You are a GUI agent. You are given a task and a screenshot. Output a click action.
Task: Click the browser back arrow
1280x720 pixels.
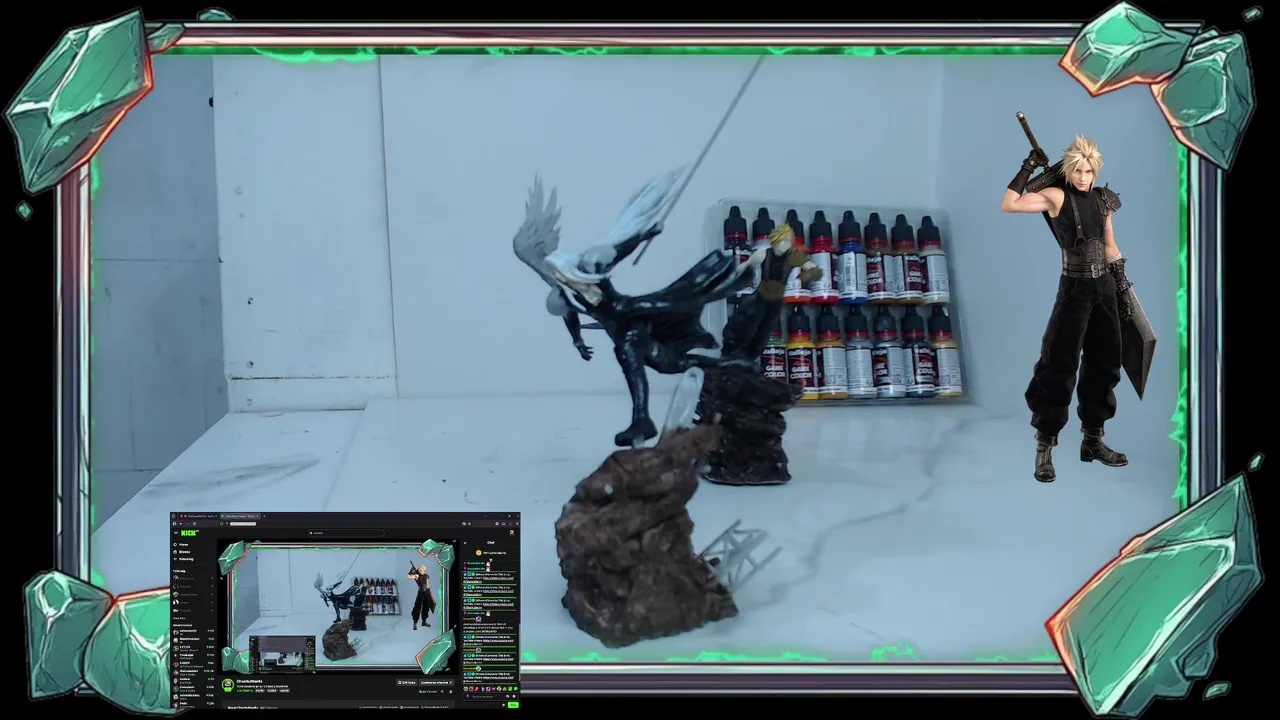(x=181, y=524)
